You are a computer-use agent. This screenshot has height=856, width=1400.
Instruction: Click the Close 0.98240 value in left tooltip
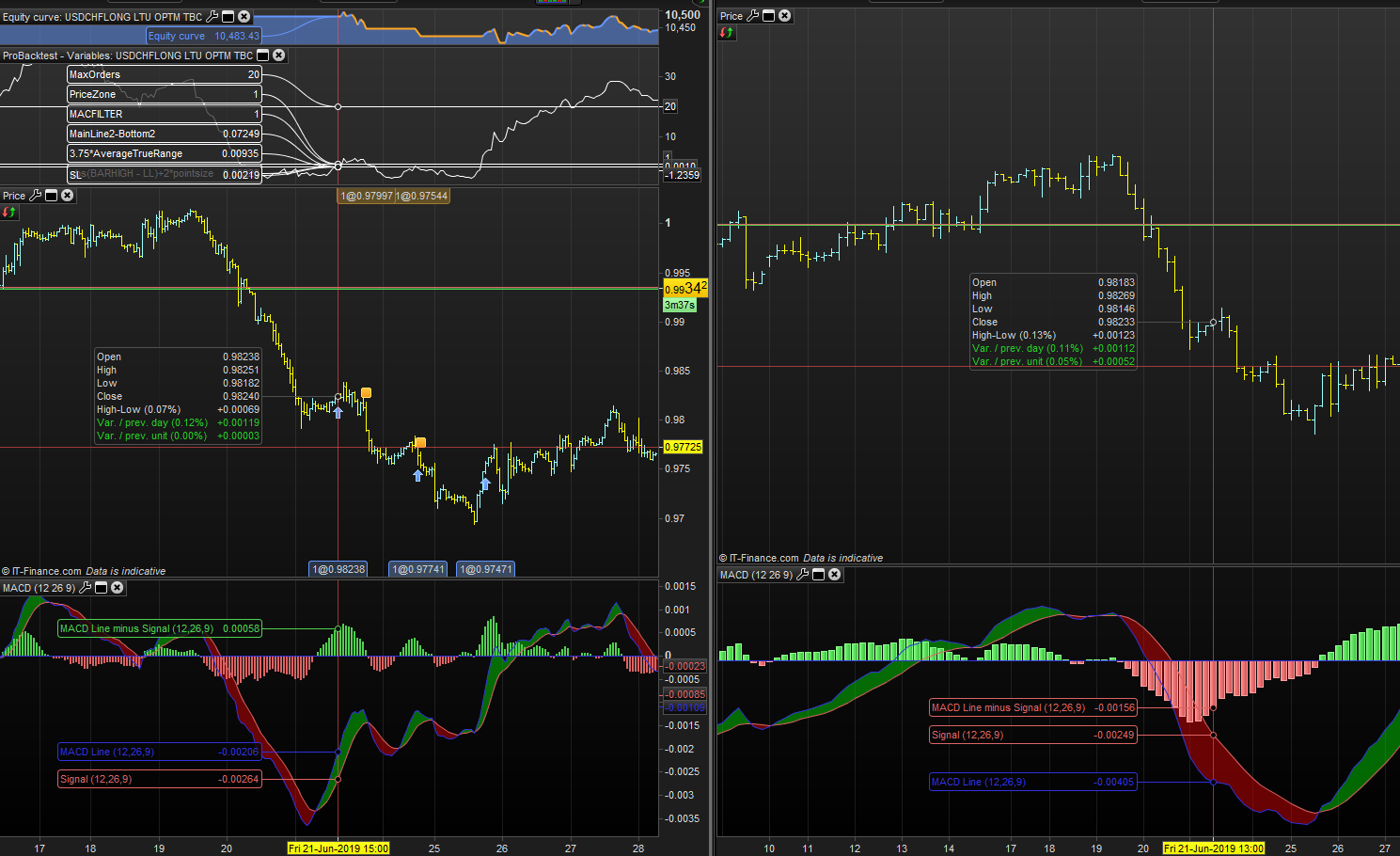(241, 396)
